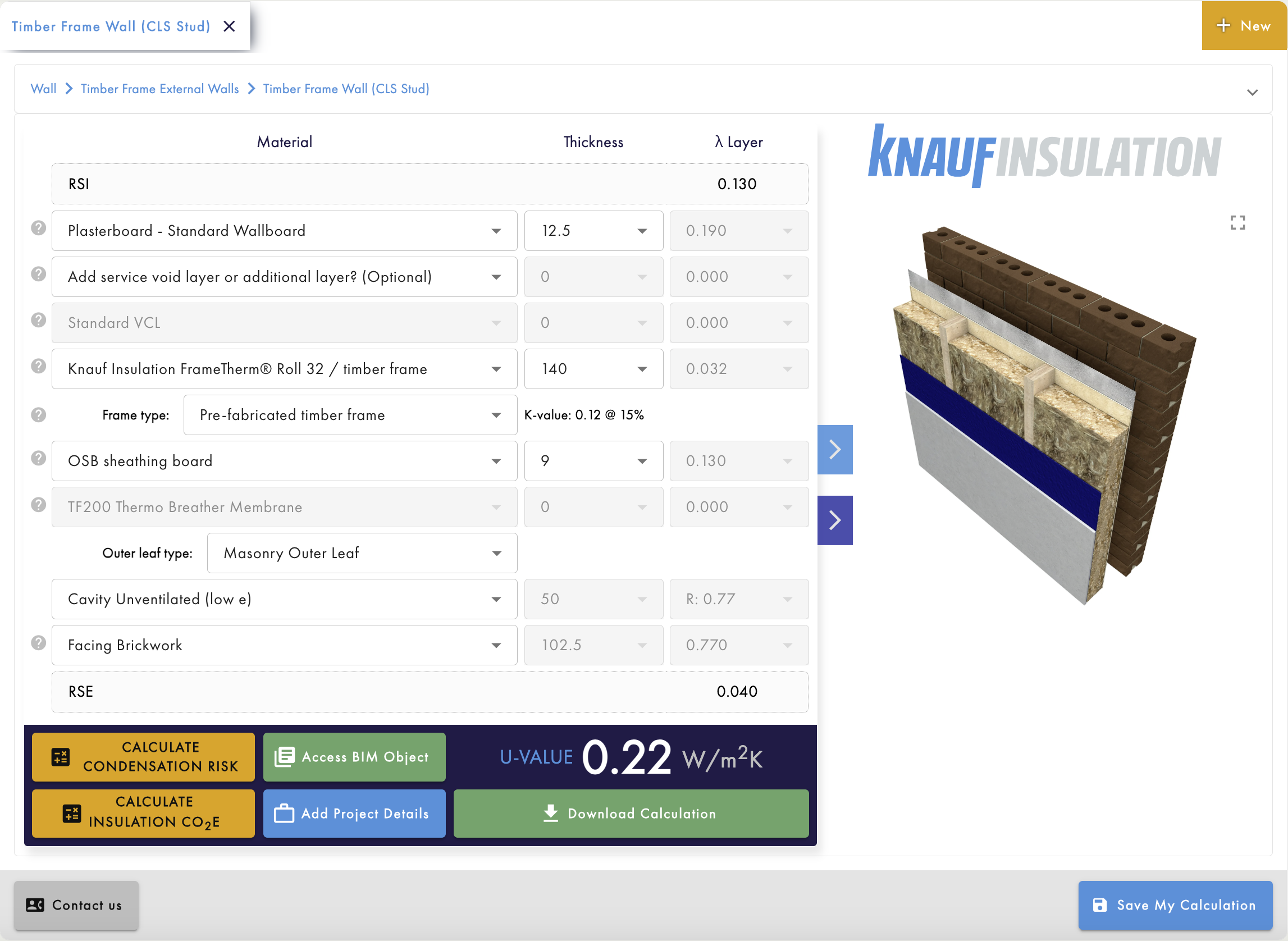Open help for the OSB sheathing board row

pyautogui.click(x=38, y=459)
